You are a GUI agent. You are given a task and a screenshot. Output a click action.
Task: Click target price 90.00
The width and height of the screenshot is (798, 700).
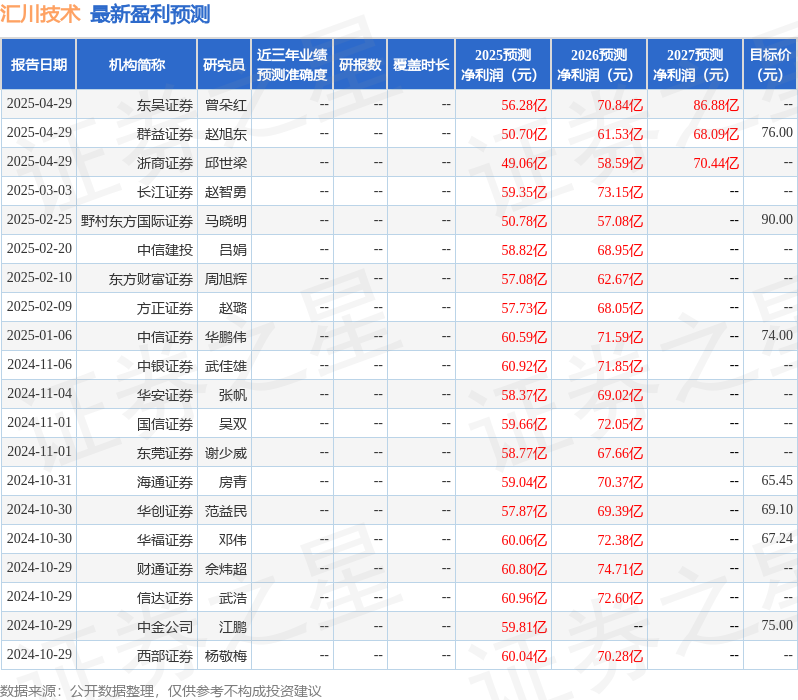point(777,219)
